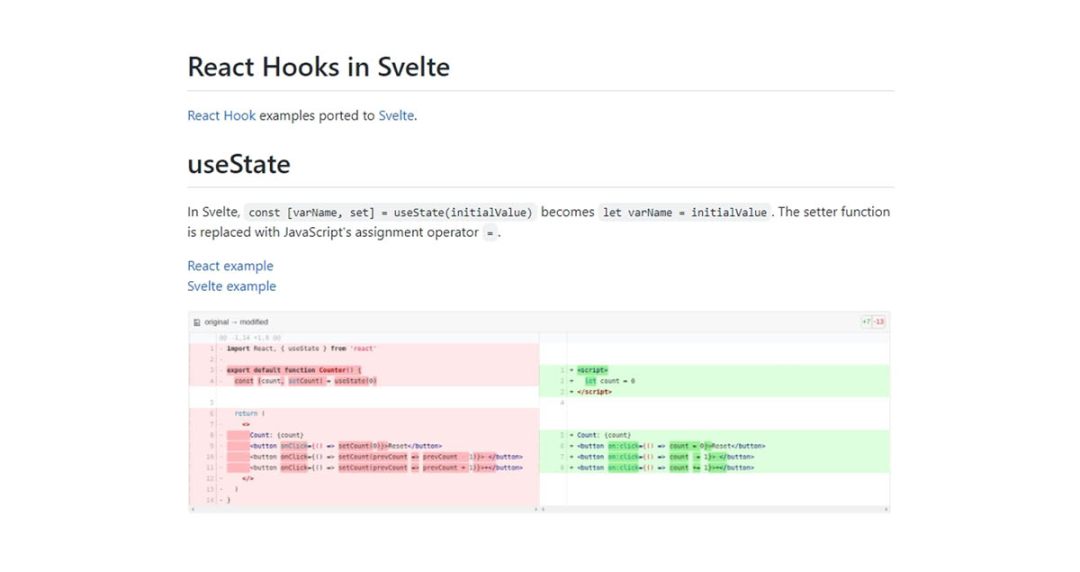Click the "const [varName, set] = useState(initialValue)" snippet
Viewport: 1080px width, 572px height.
390,212
